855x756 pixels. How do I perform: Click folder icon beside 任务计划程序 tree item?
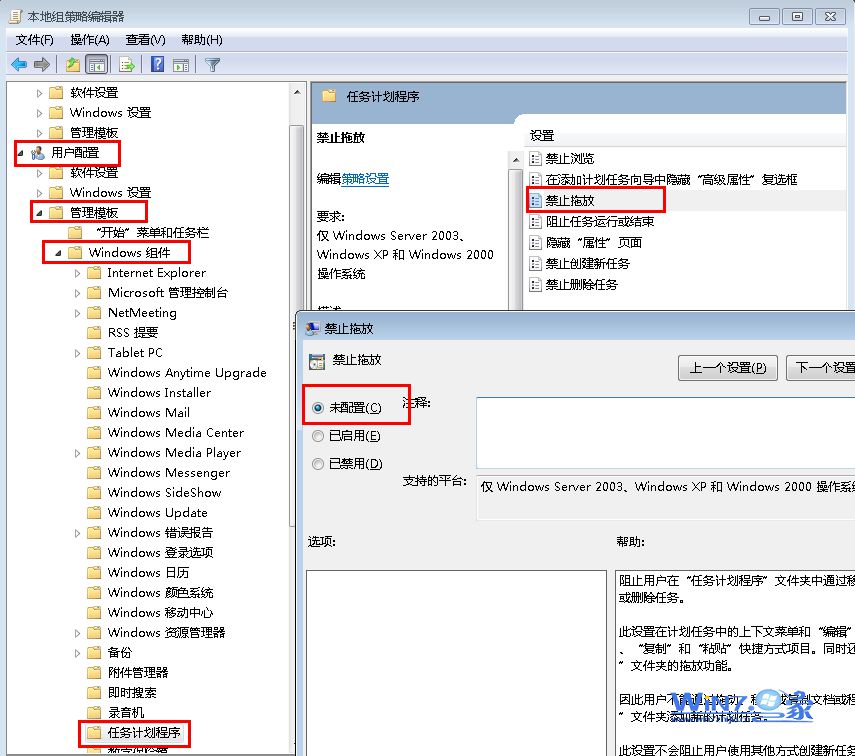coord(94,733)
